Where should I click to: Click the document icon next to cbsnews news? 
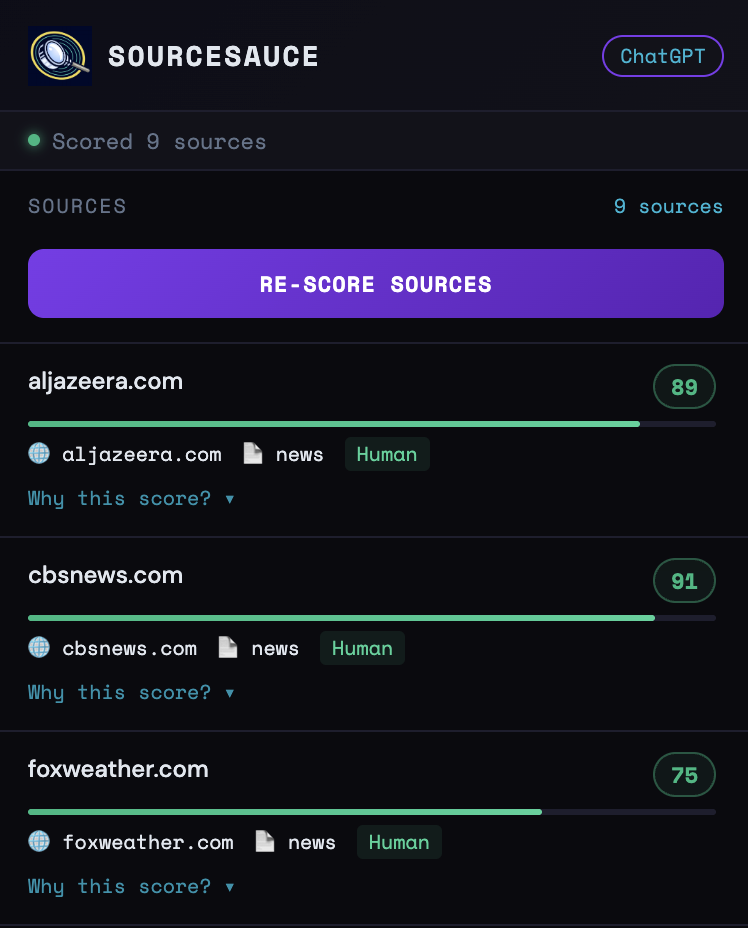point(228,647)
